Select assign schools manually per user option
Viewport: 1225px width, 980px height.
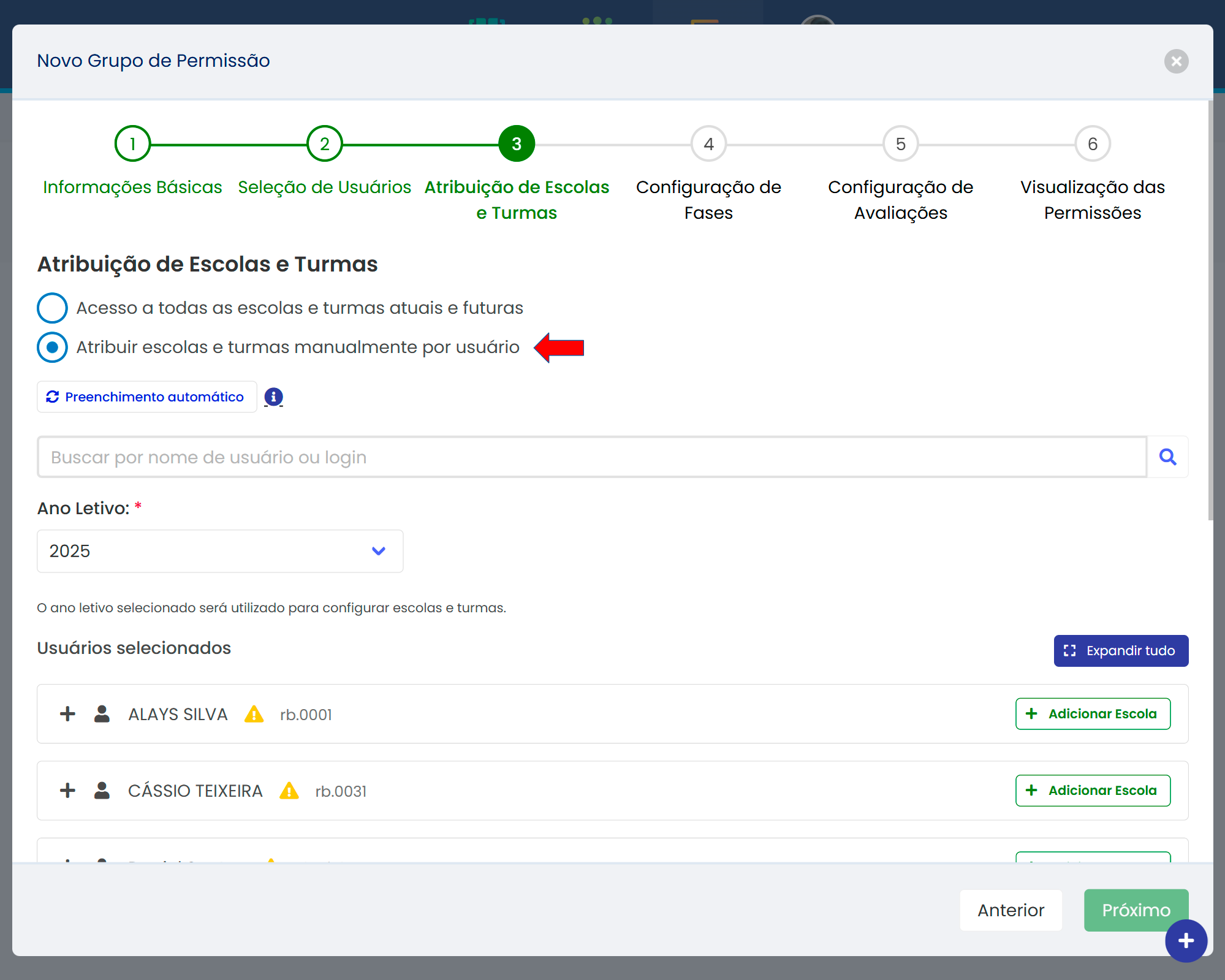point(53,347)
